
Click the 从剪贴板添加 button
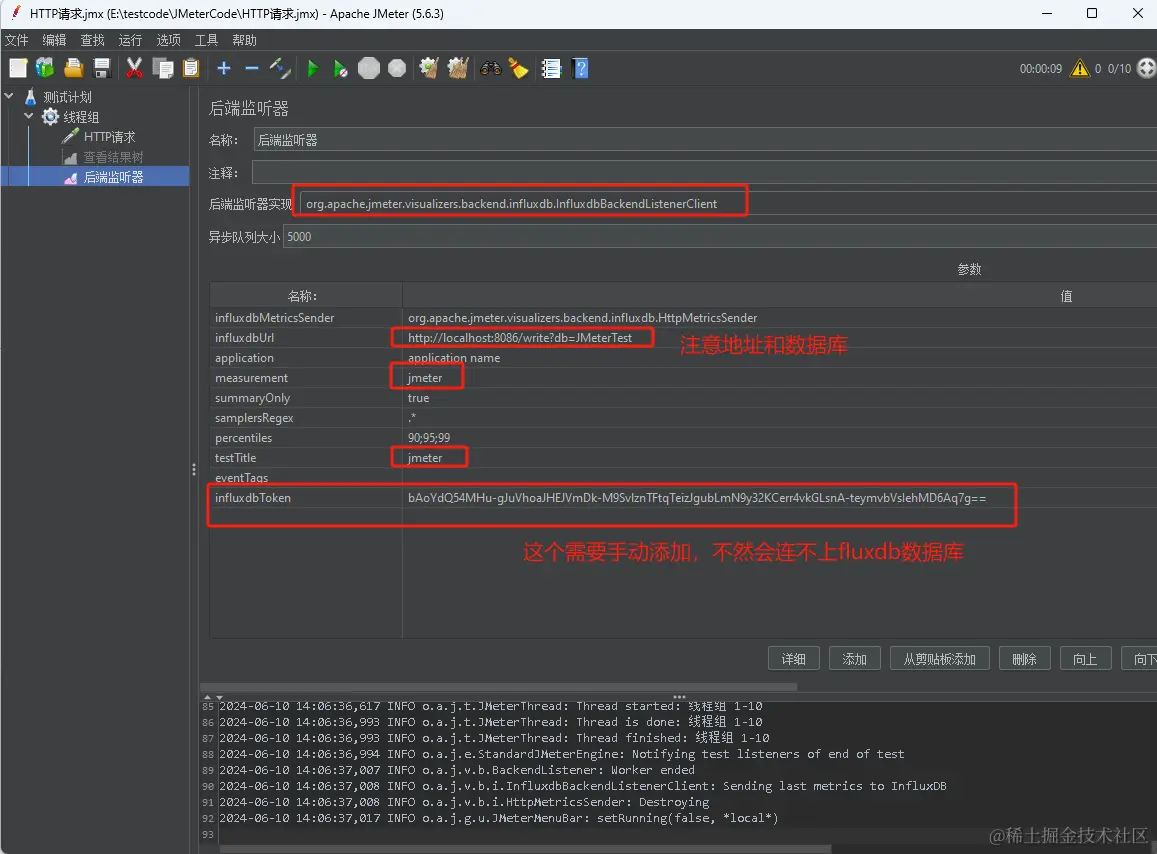[939, 658]
